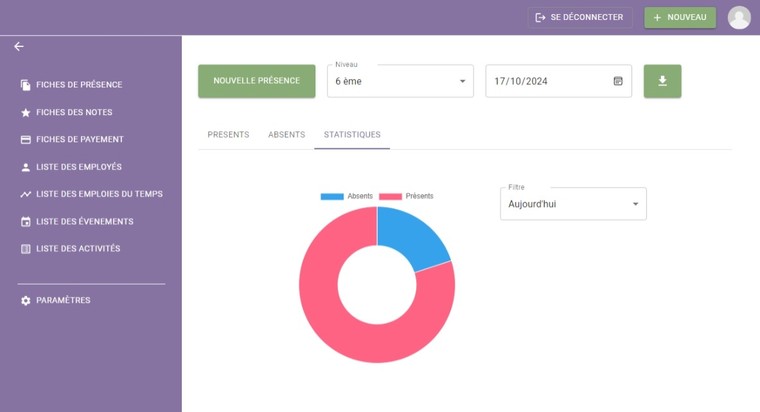The image size is (760, 412).
Task: Open the user avatar profile menu
Action: [739, 17]
